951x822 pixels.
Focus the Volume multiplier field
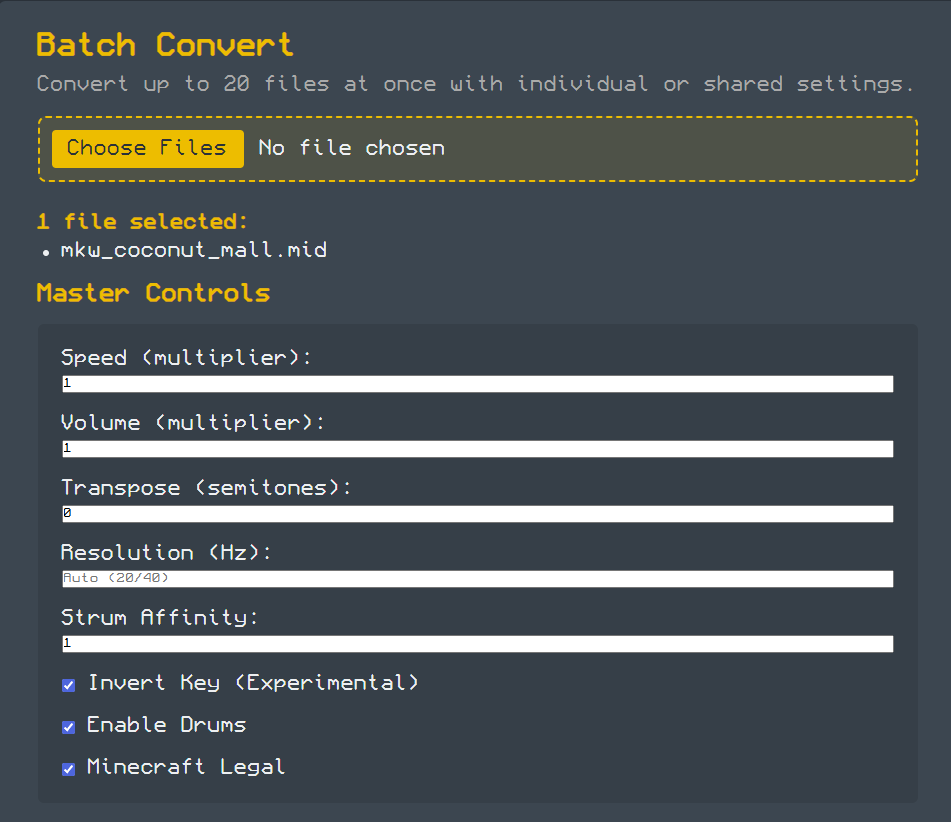point(477,448)
